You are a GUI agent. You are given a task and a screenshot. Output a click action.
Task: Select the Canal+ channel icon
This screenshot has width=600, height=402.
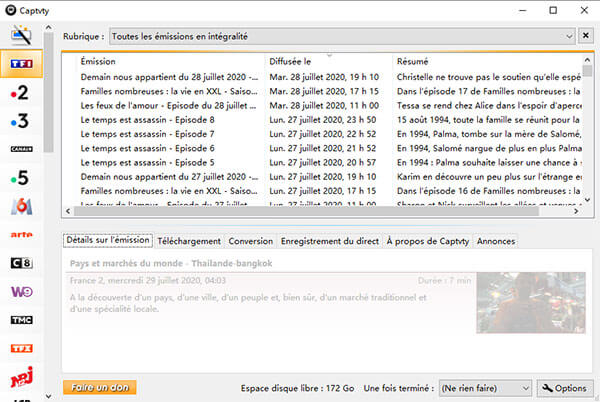(x=21, y=149)
